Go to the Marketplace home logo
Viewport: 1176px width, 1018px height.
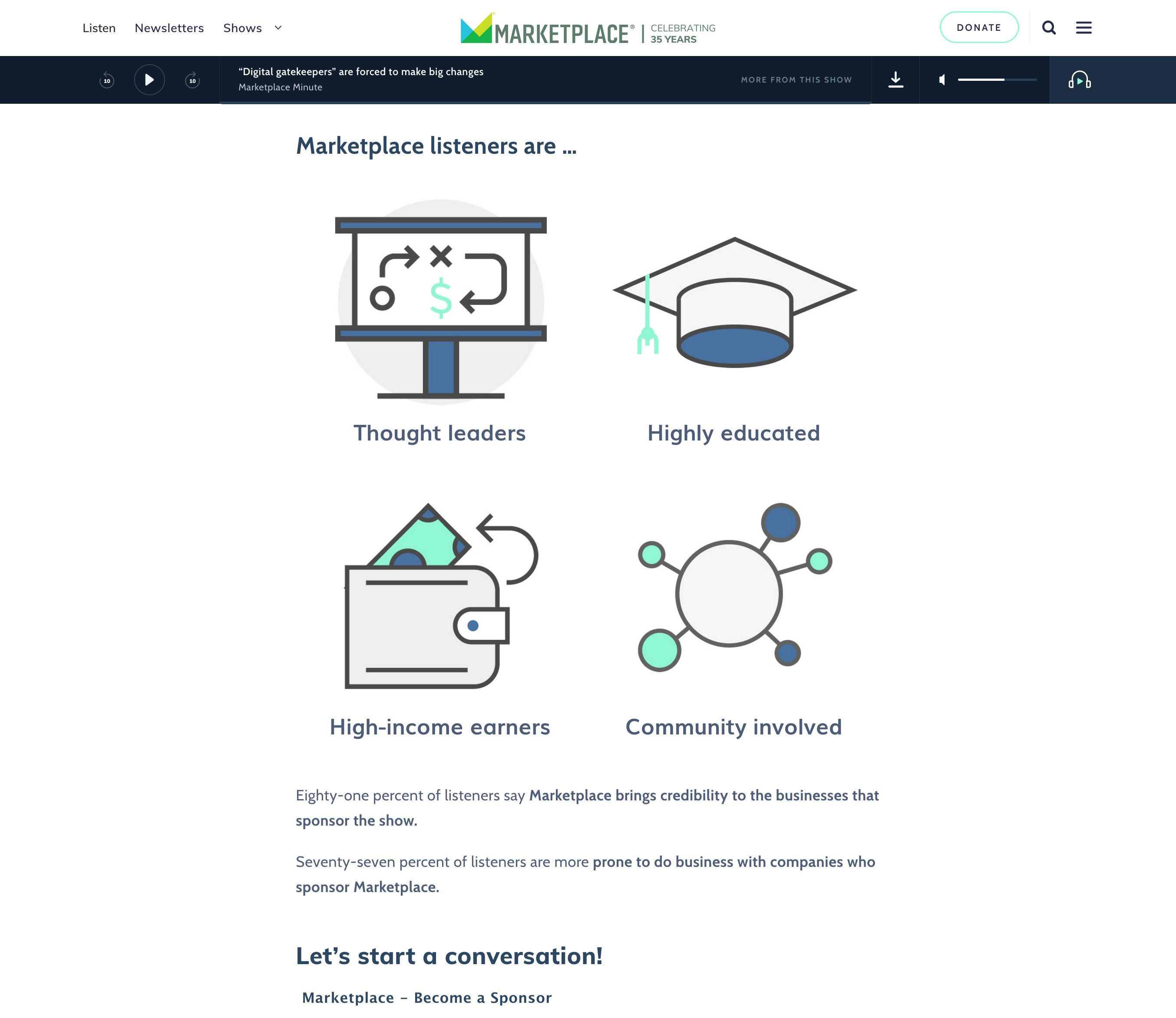(x=547, y=28)
